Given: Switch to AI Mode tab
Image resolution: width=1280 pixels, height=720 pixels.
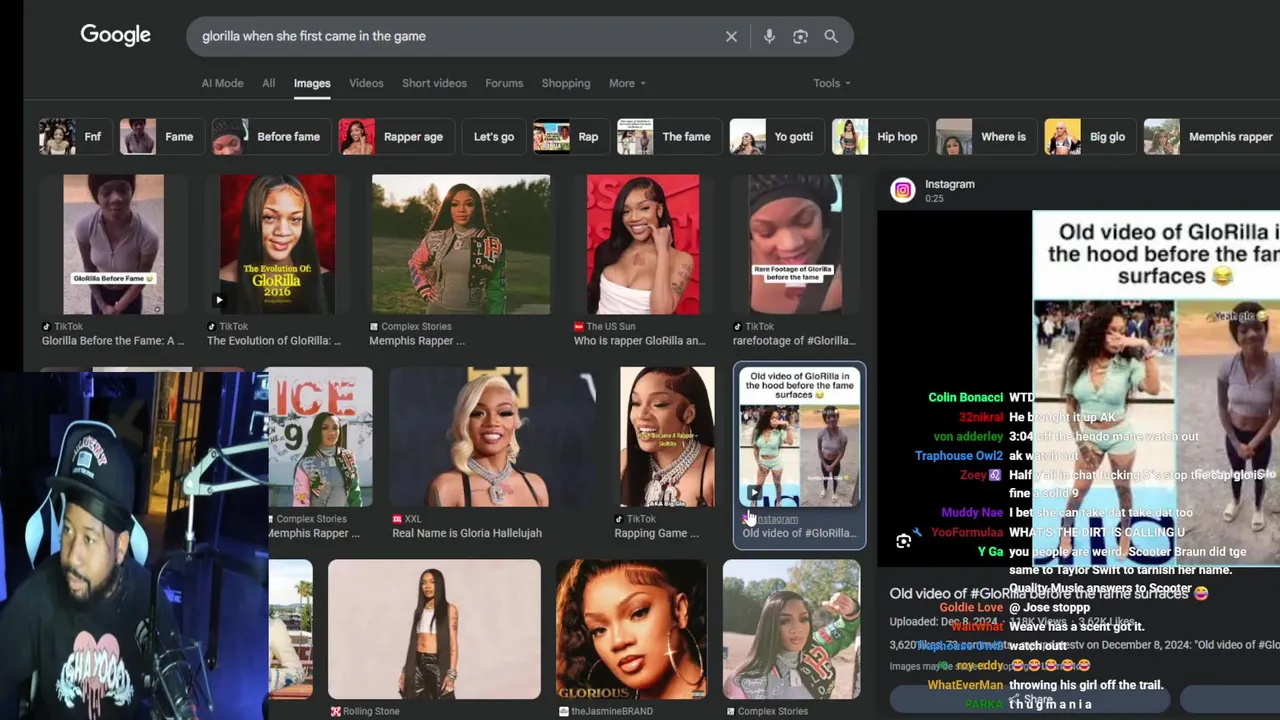Looking at the screenshot, I should click(x=222, y=83).
